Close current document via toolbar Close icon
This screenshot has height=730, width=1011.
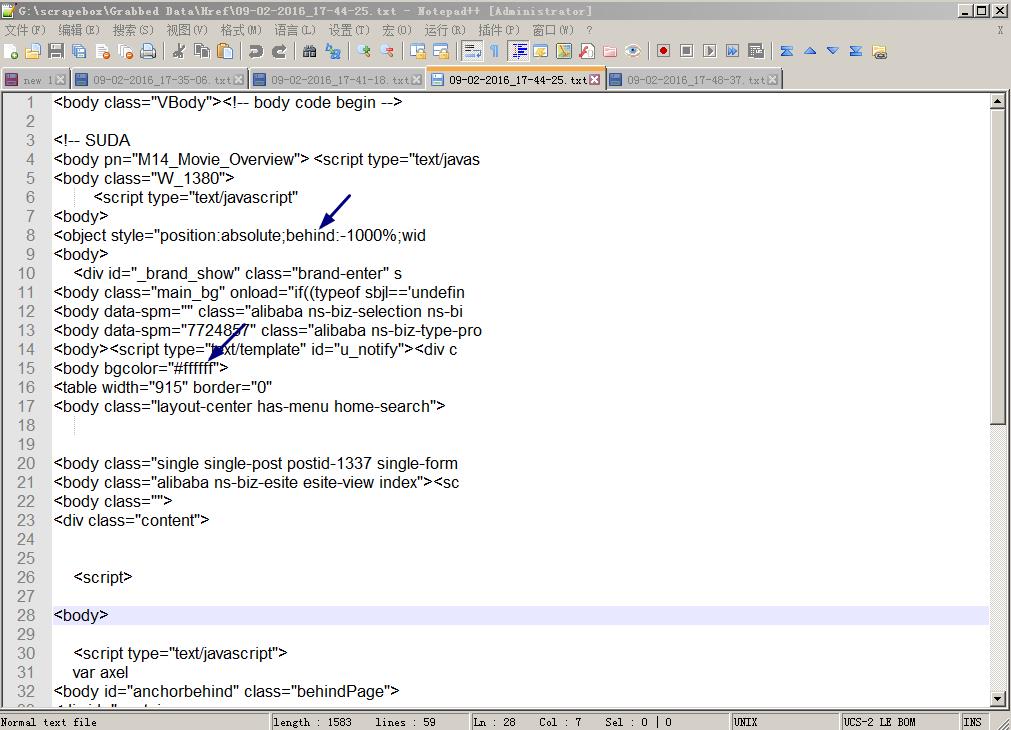tap(103, 52)
